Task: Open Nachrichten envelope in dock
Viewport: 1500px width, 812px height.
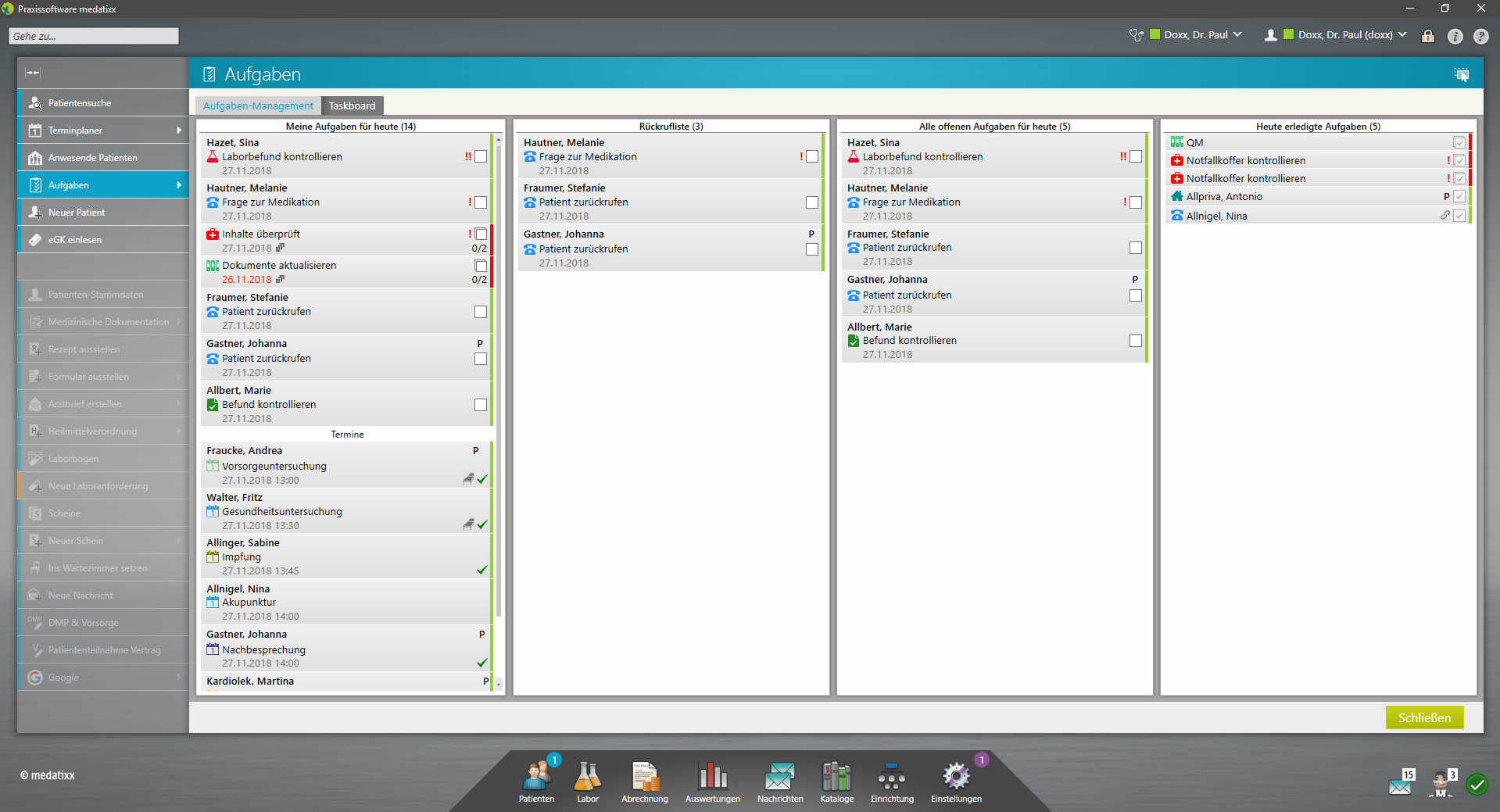Action: 779,778
